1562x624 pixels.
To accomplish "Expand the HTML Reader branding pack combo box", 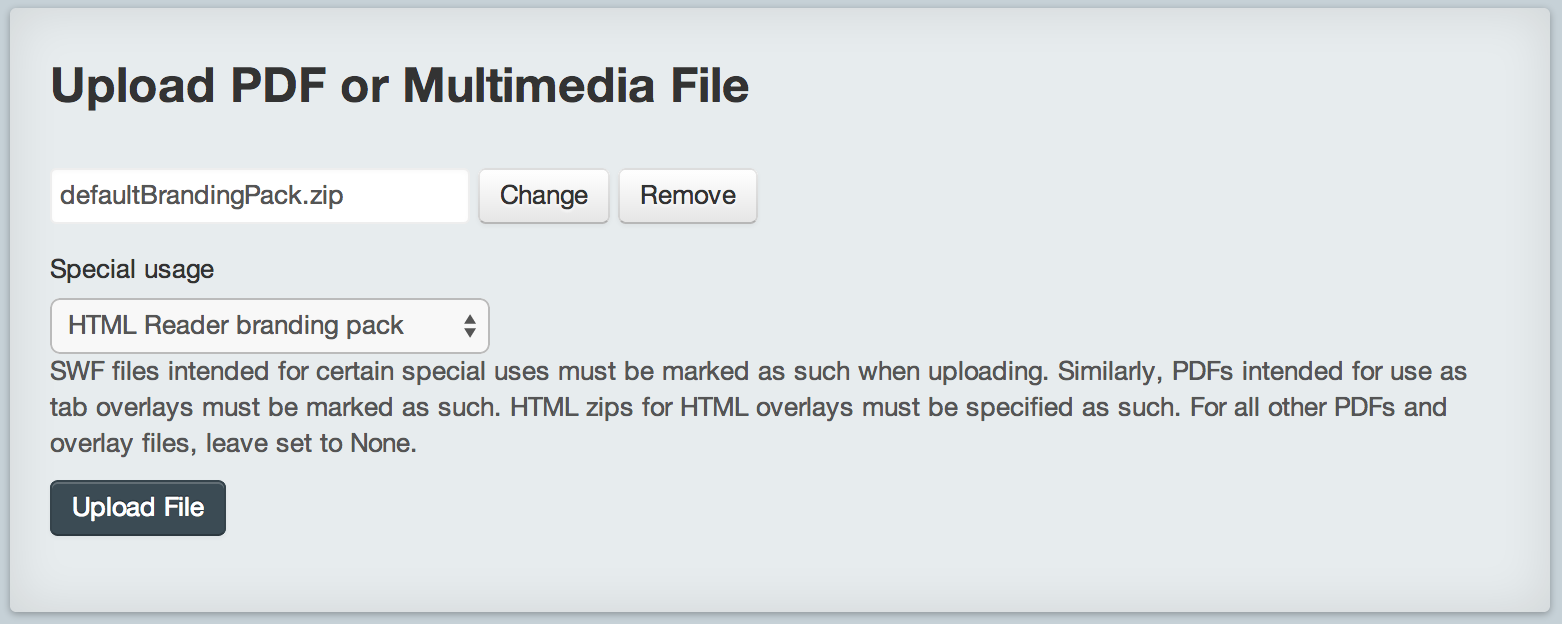I will [x=270, y=326].
